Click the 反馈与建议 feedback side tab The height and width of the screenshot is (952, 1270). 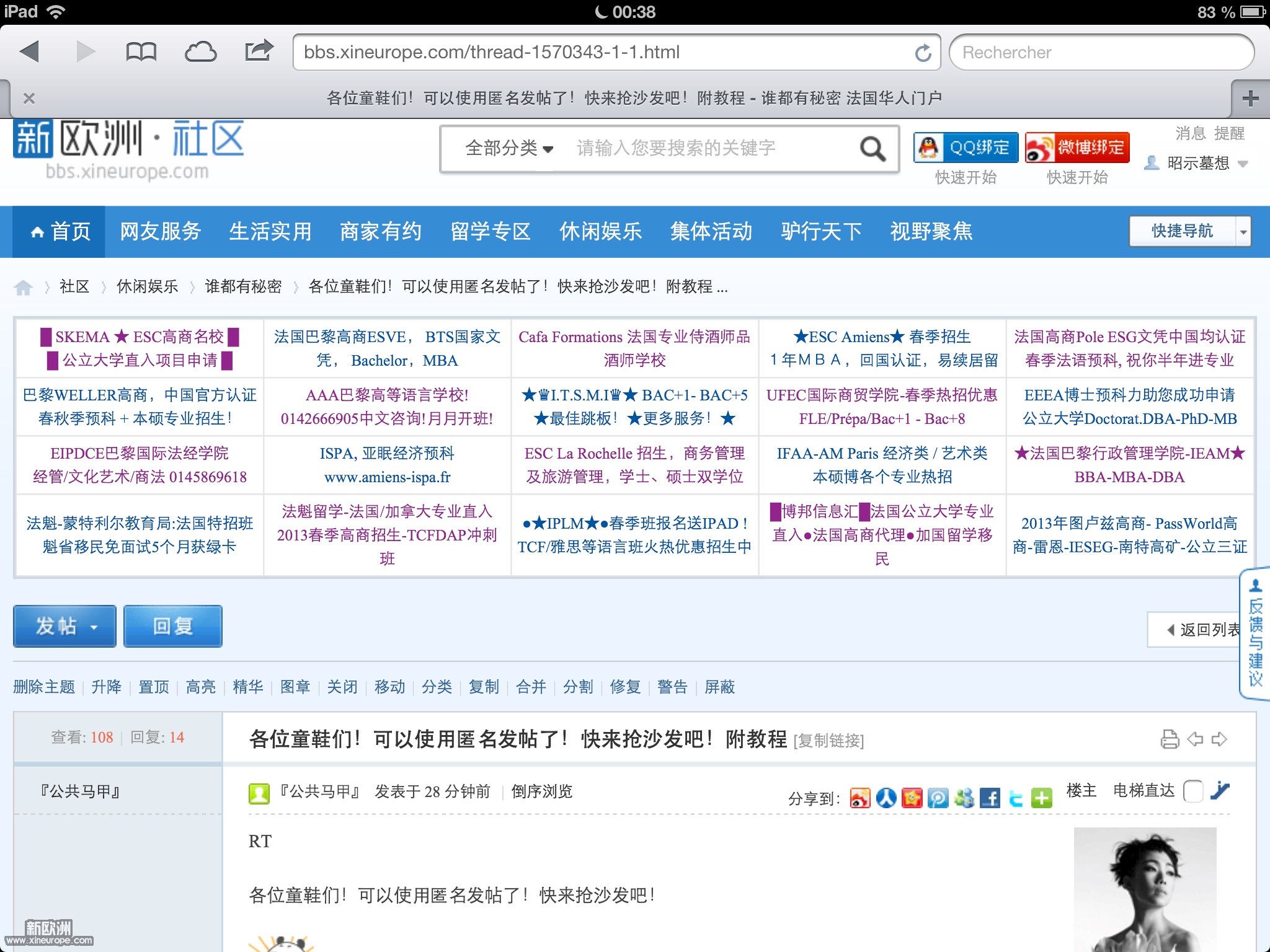[1254, 634]
